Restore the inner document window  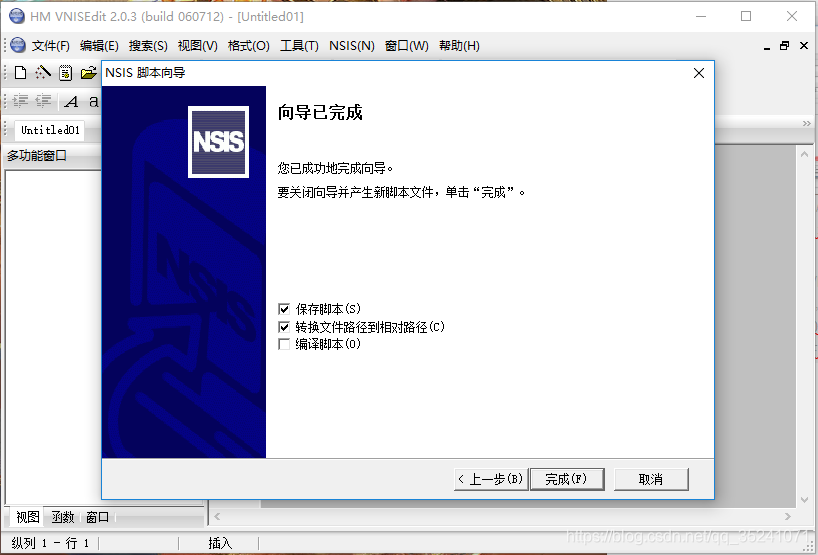(784, 46)
